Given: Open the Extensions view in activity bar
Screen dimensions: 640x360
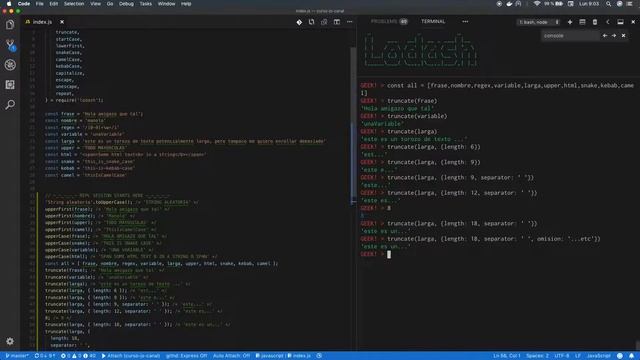Looking at the screenshot, I should coord(10,84).
